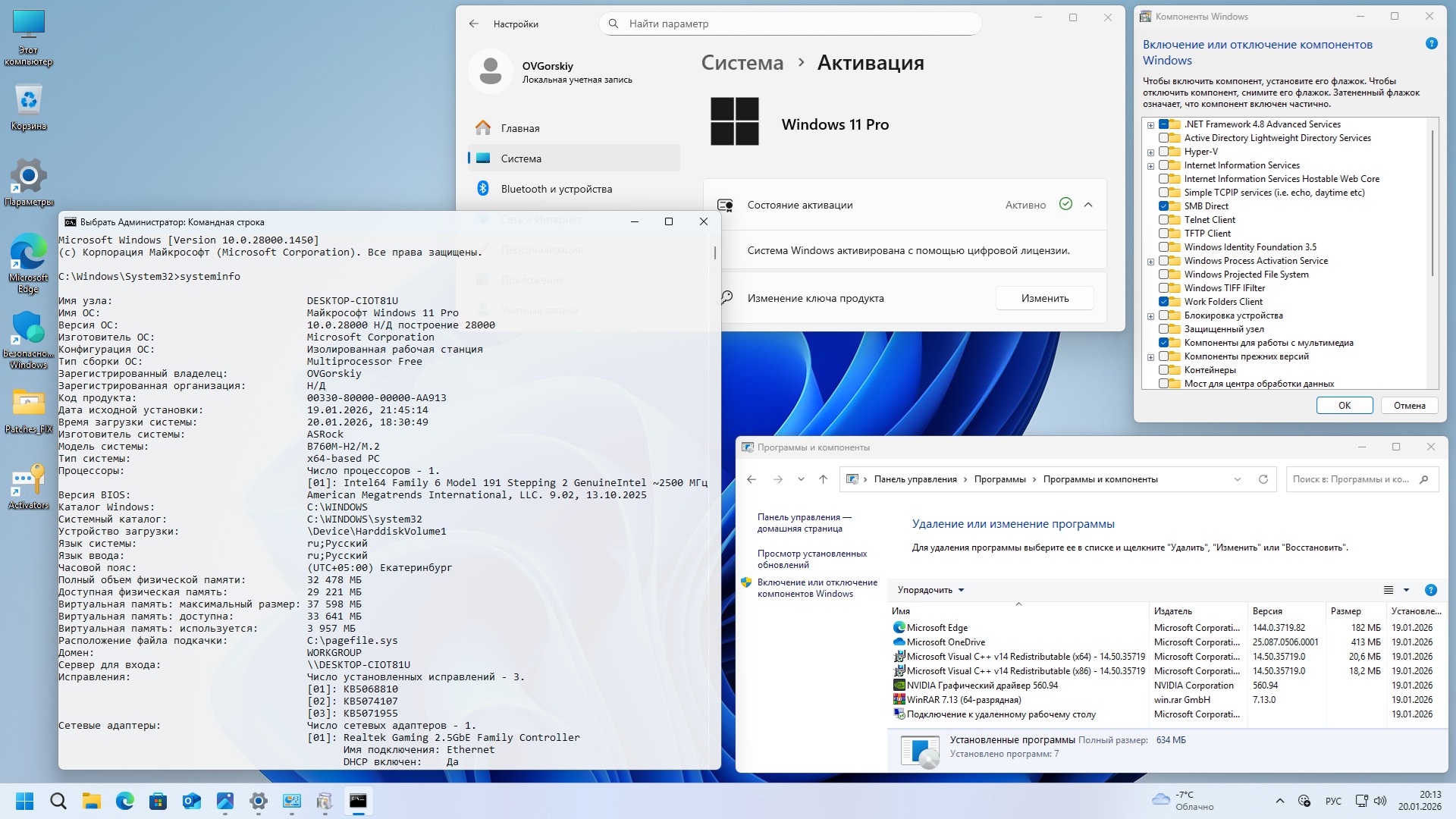
Task: Click the up-folder arrow in Programs window
Action: click(823, 479)
